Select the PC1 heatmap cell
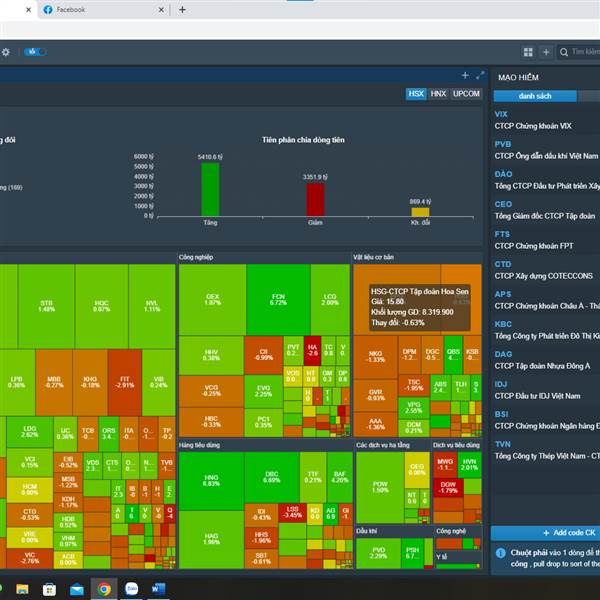 [263, 422]
